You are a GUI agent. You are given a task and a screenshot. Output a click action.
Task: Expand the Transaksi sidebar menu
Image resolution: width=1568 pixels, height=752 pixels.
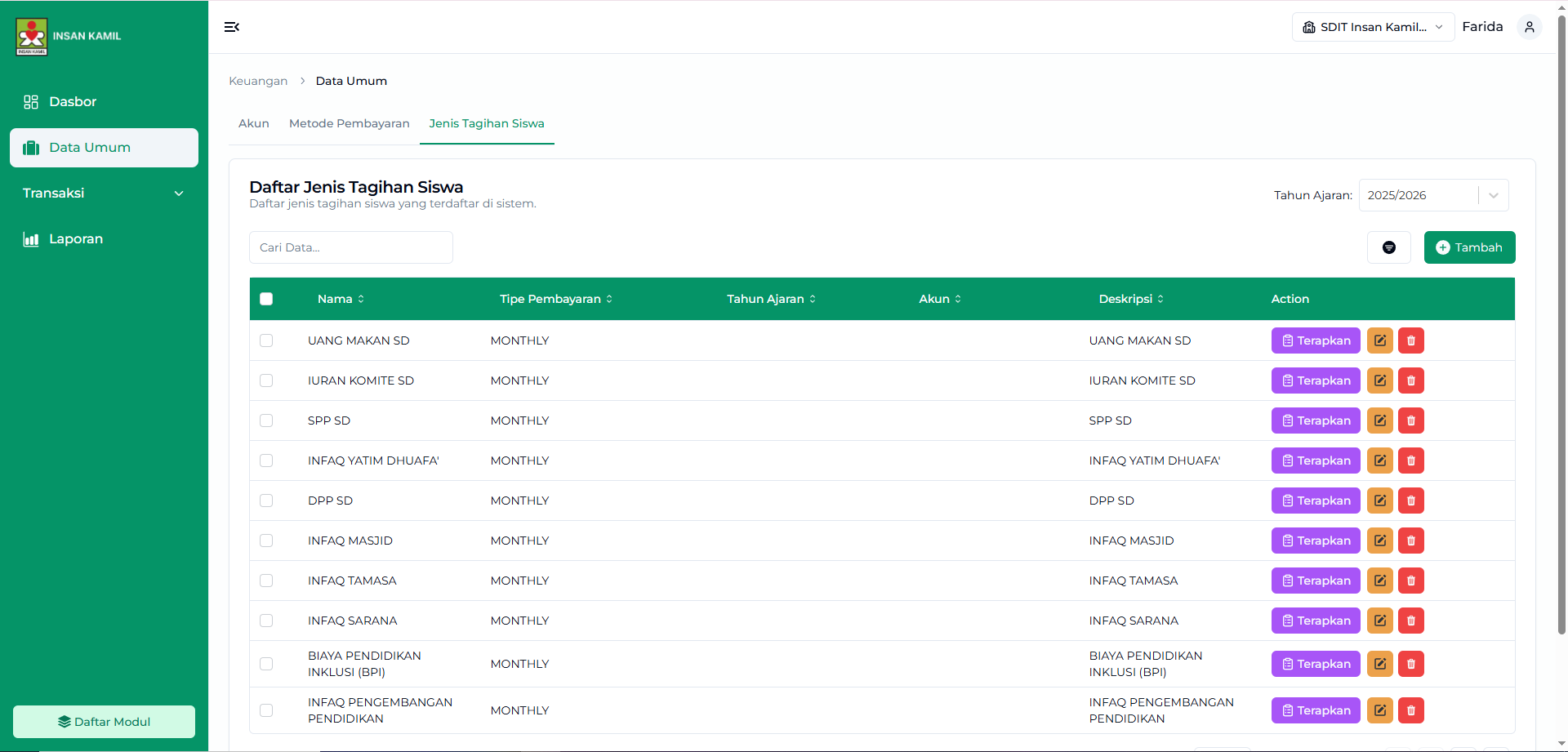(x=104, y=194)
